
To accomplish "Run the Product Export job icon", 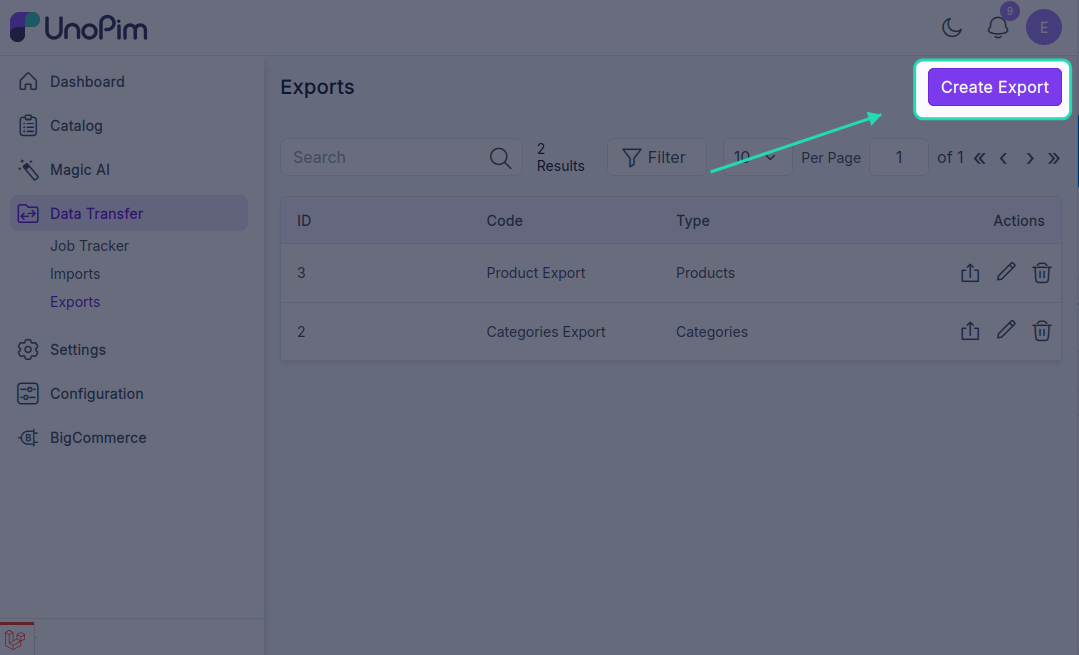I will [970, 272].
